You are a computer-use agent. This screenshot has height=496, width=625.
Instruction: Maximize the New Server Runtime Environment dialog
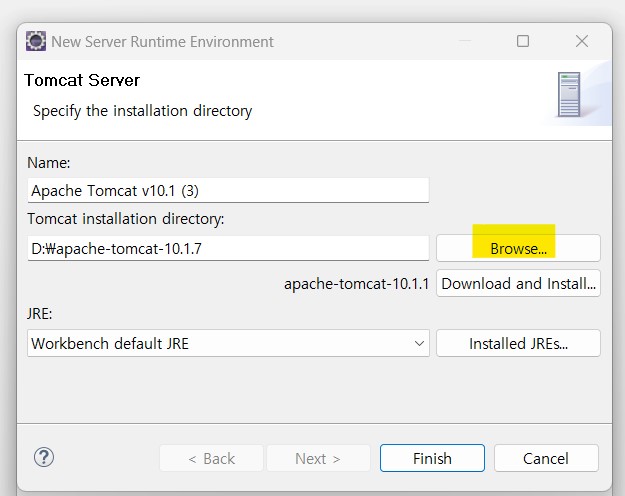tap(523, 41)
